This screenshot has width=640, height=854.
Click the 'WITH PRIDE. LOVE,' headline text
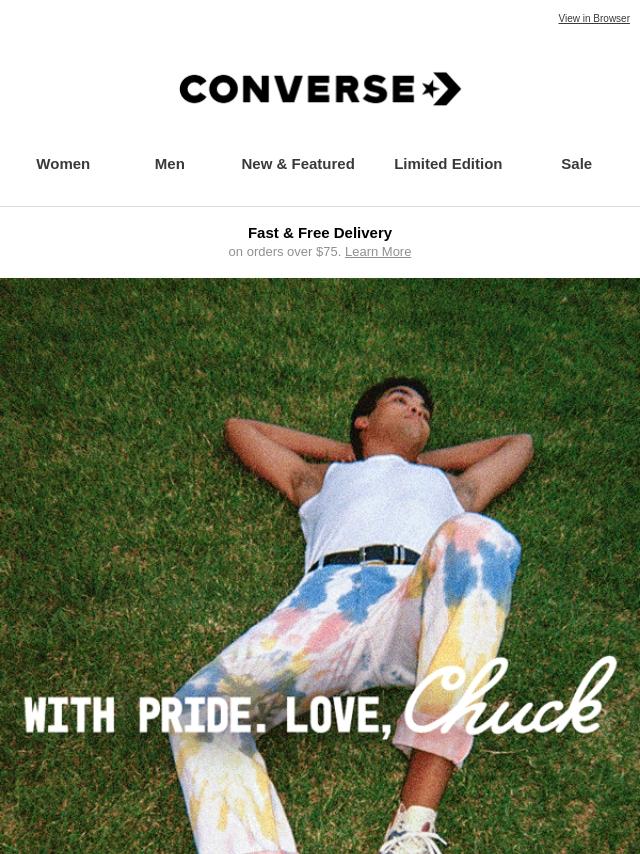(208, 715)
